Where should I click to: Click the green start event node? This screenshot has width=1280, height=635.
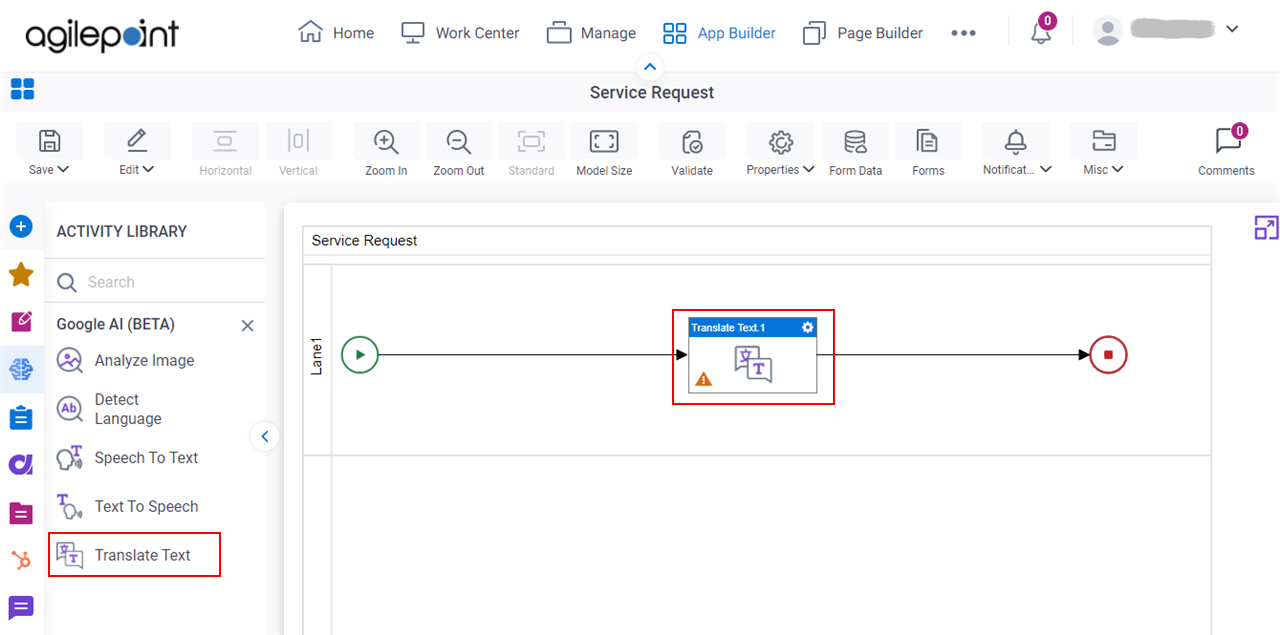click(360, 354)
